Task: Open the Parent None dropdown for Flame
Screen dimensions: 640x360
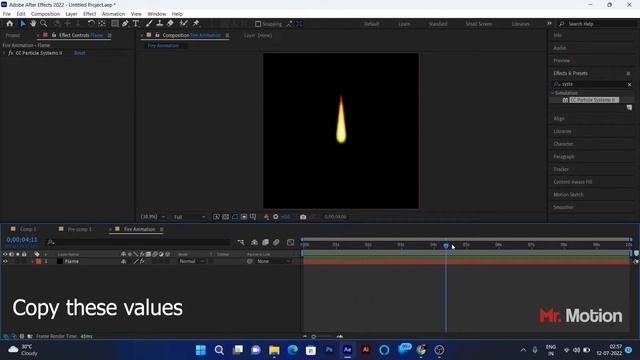Action: (273, 261)
